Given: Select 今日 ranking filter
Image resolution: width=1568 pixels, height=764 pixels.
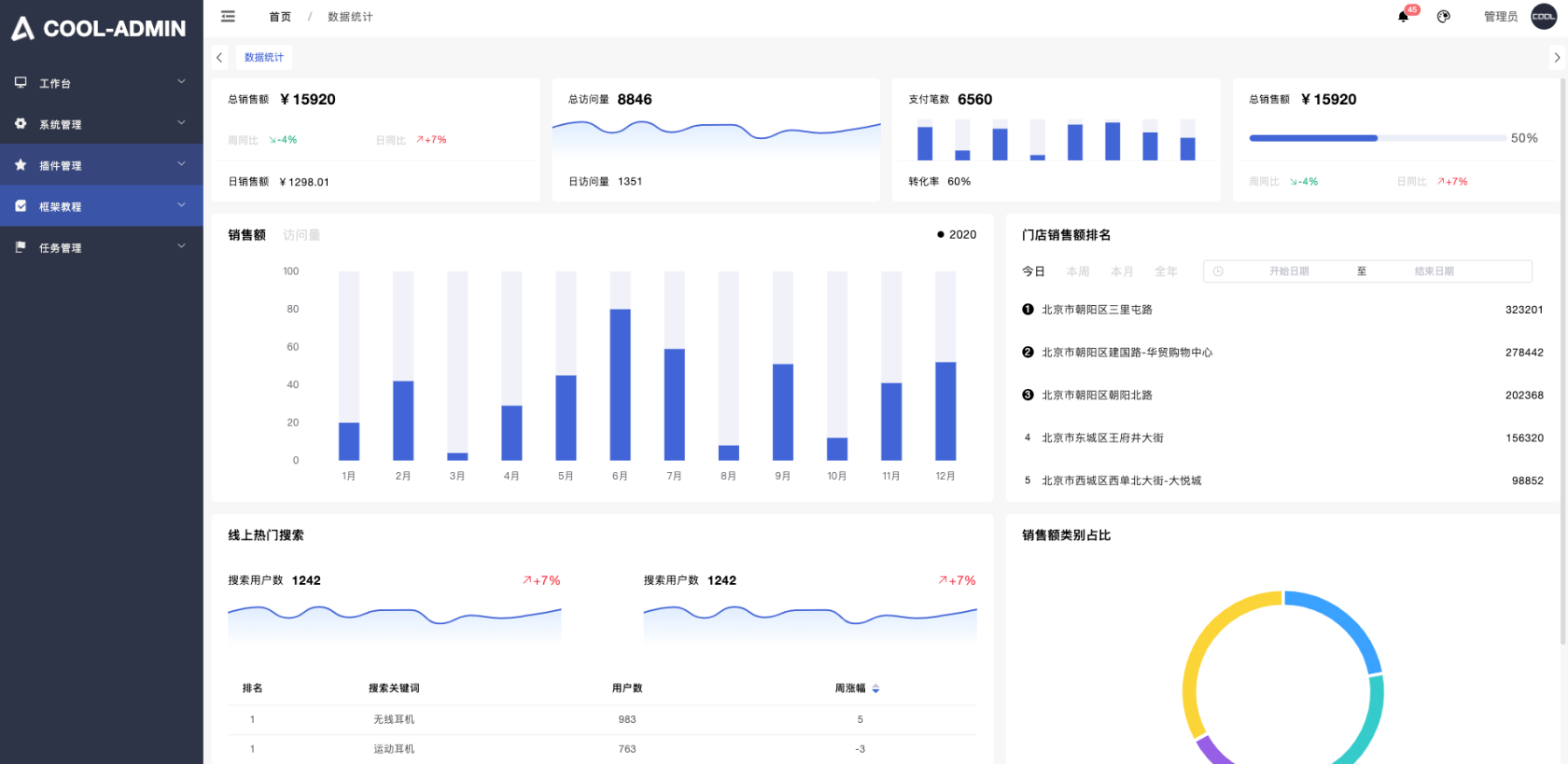Looking at the screenshot, I should [1033, 271].
